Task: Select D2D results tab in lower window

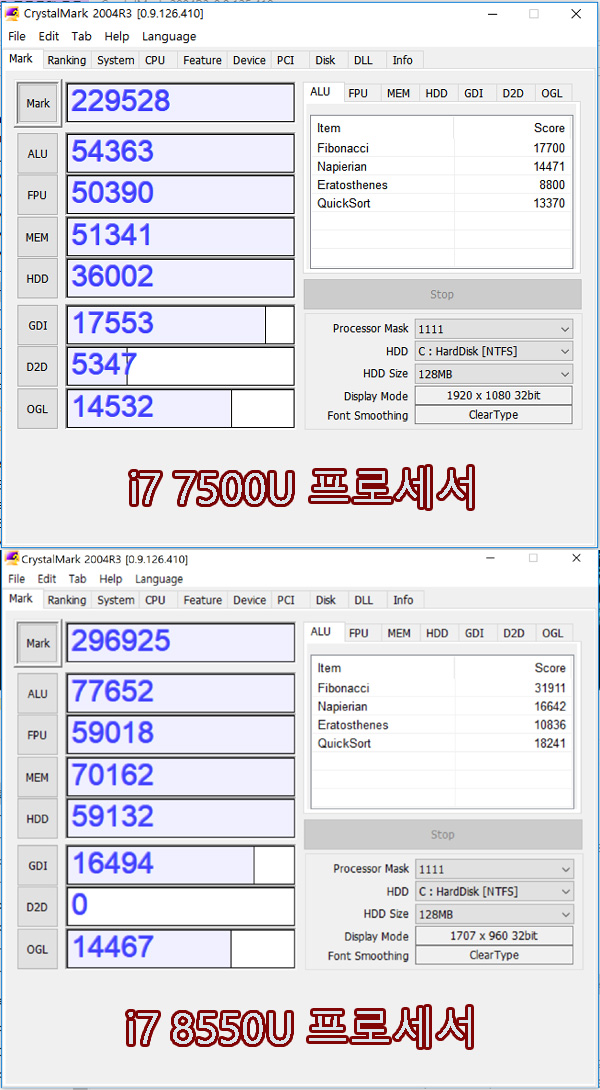Action: click(x=514, y=633)
